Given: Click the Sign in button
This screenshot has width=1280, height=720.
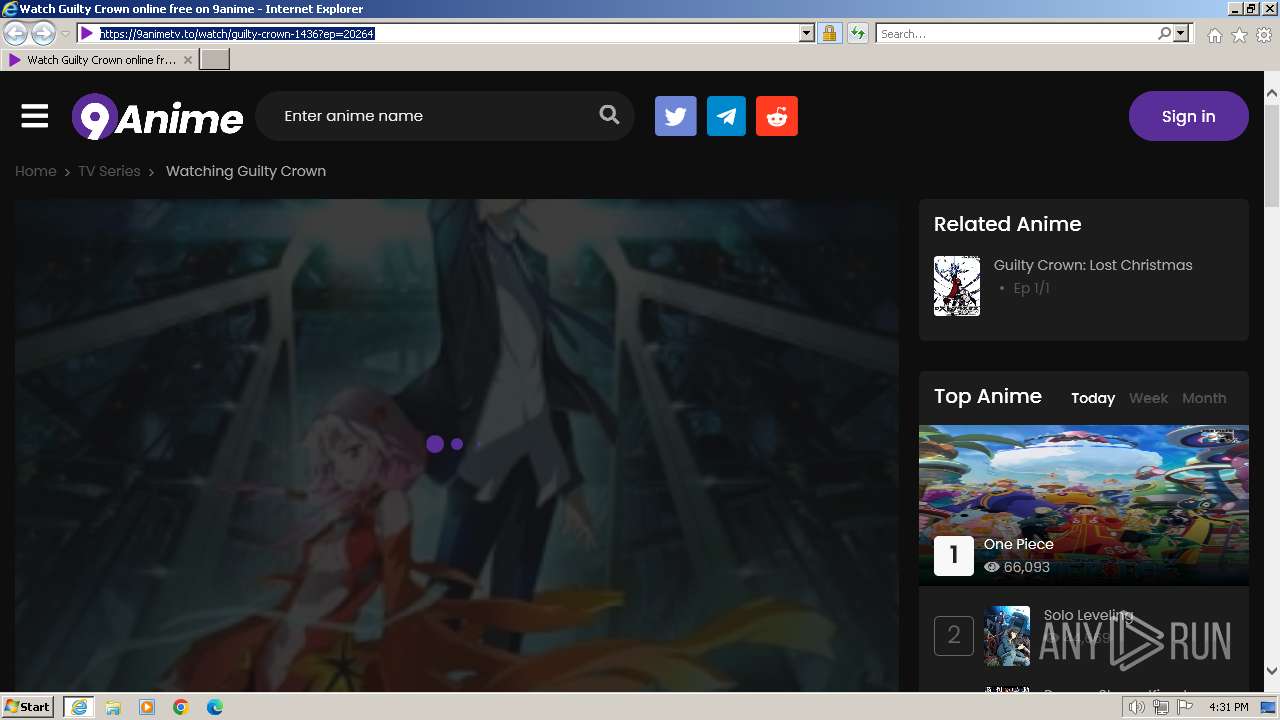Looking at the screenshot, I should coord(1189,116).
